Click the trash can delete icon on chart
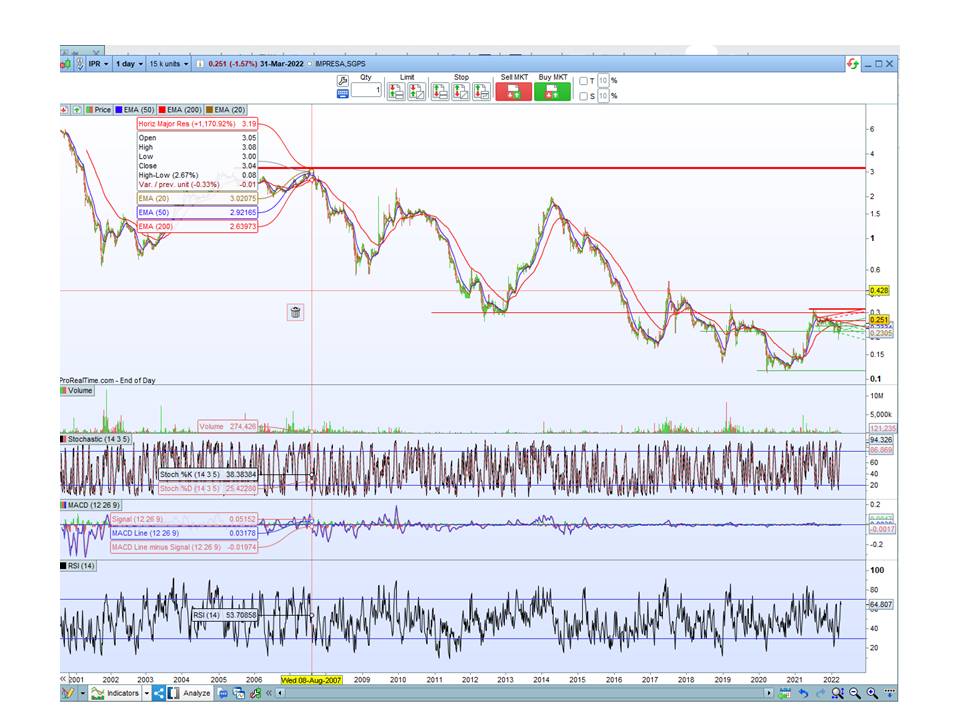The width and height of the screenshot is (960, 720). (295, 312)
